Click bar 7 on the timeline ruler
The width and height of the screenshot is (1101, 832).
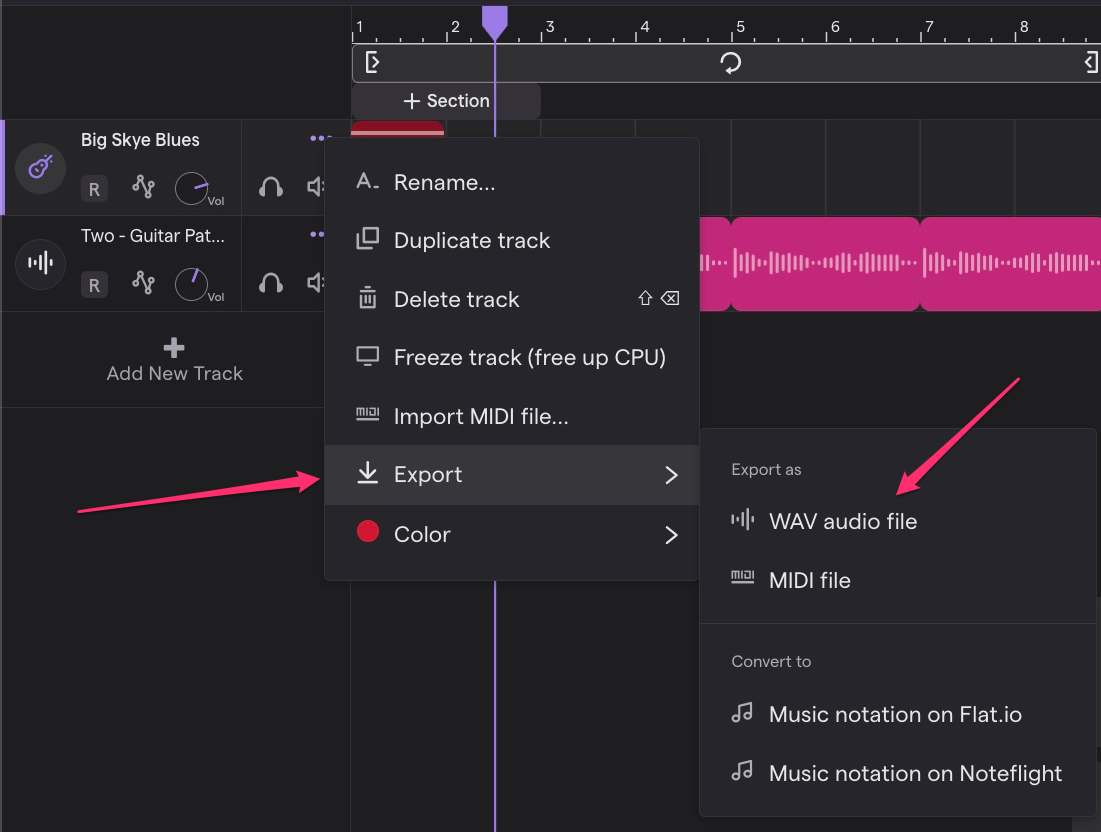point(929,27)
